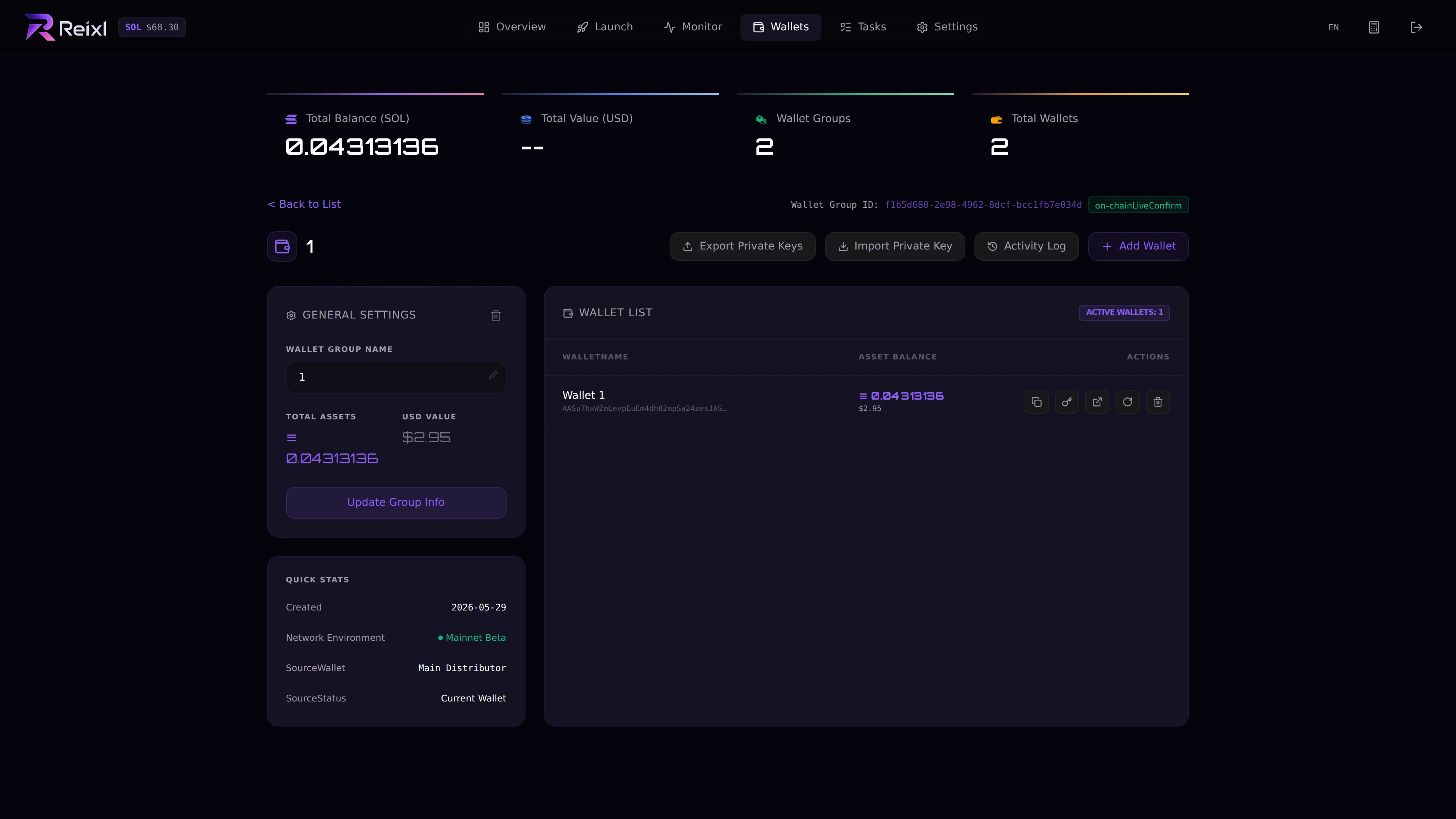Click the Mainnet Beta status
The height and width of the screenshot is (819, 1456).
coord(472,637)
